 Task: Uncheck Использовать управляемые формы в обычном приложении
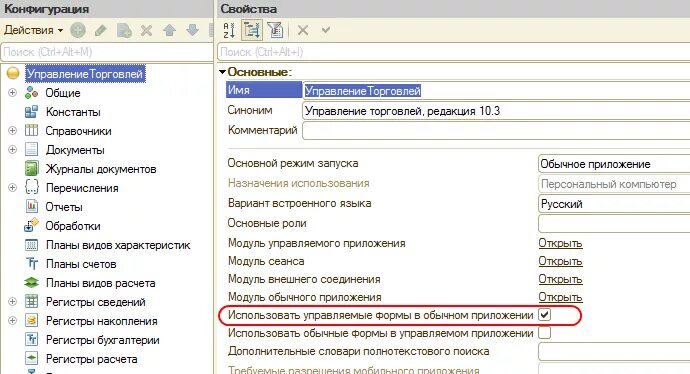coord(545,315)
